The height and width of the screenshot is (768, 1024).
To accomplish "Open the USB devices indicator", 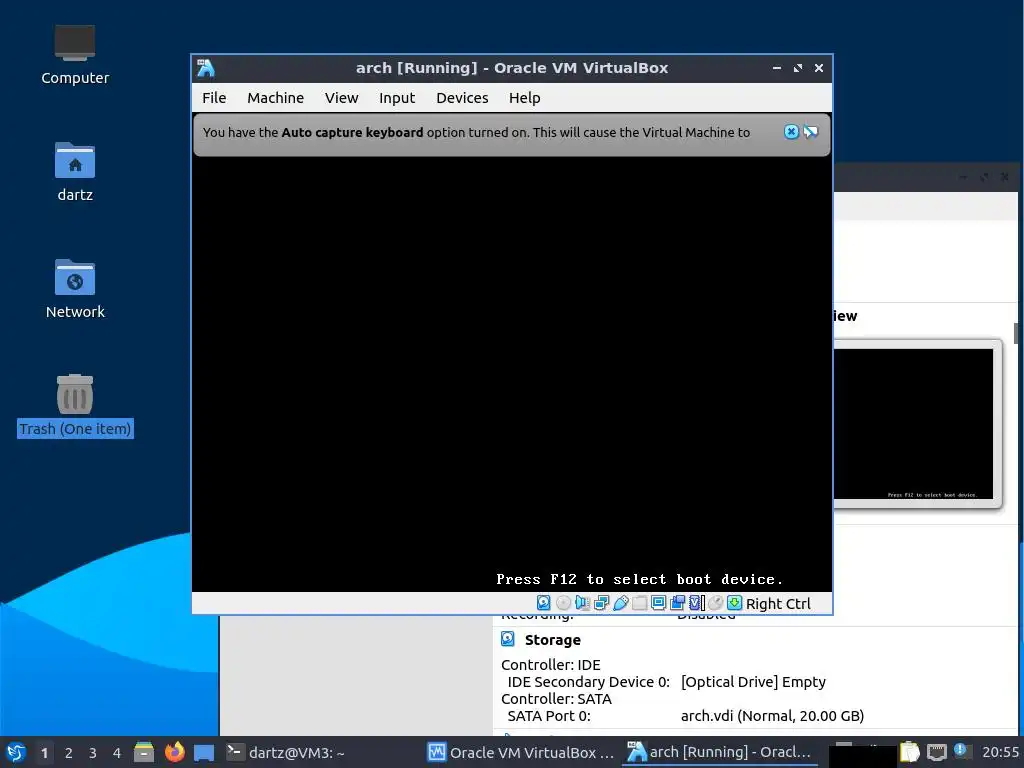I will 620,603.
